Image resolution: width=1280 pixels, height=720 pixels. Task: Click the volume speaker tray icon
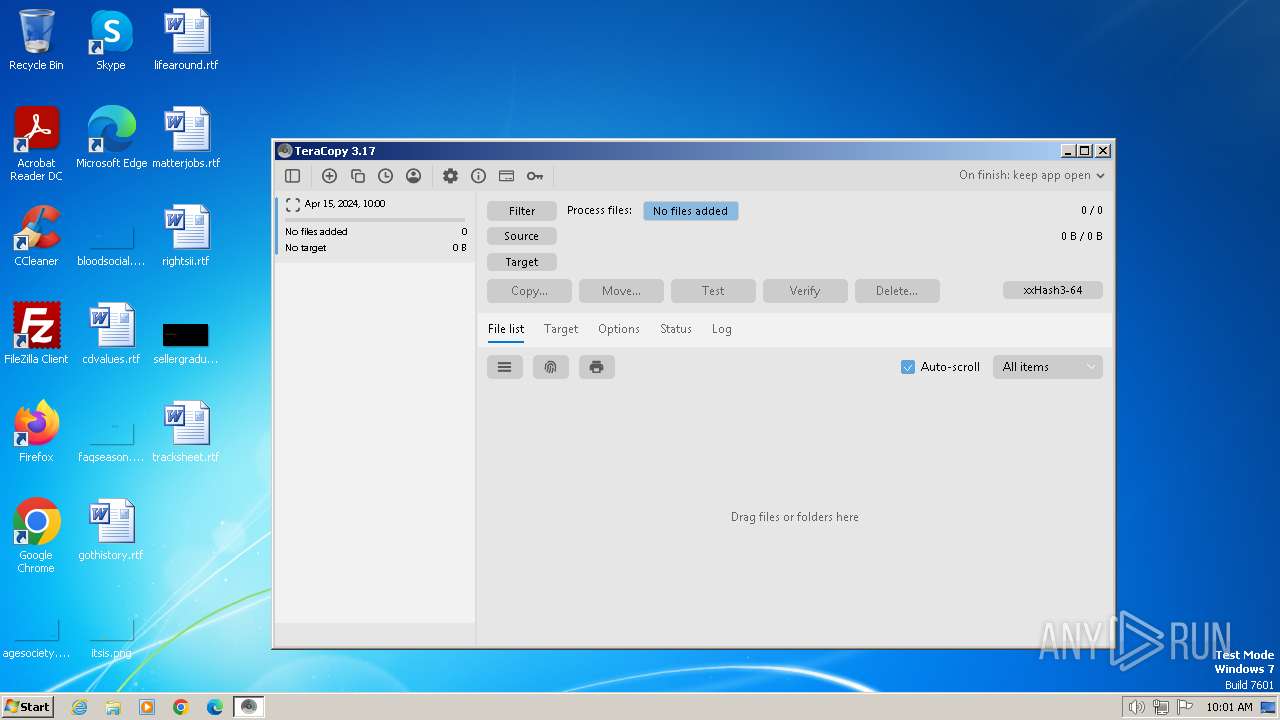(1136, 707)
